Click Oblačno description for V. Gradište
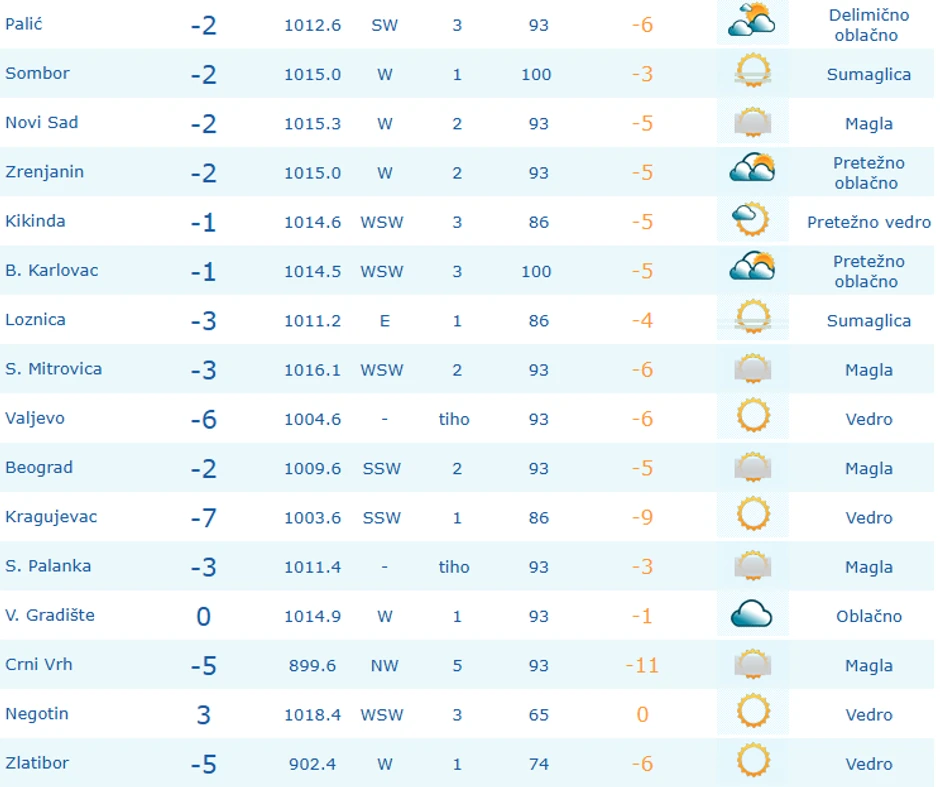This screenshot has width=940, height=787. pyautogui.click(x=869, y=616)
